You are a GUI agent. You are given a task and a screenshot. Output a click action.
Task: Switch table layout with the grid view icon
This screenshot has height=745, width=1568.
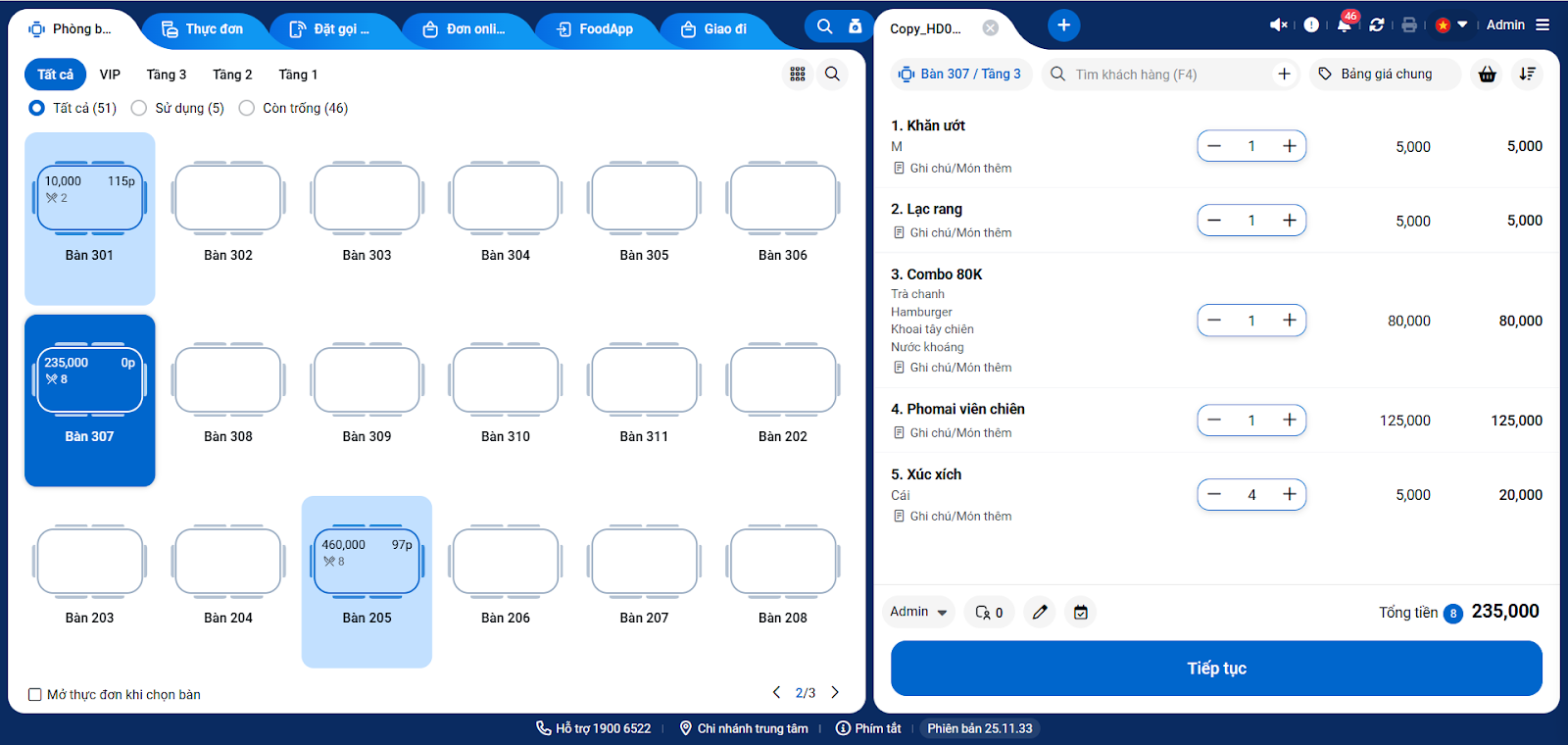coord(798,74)
